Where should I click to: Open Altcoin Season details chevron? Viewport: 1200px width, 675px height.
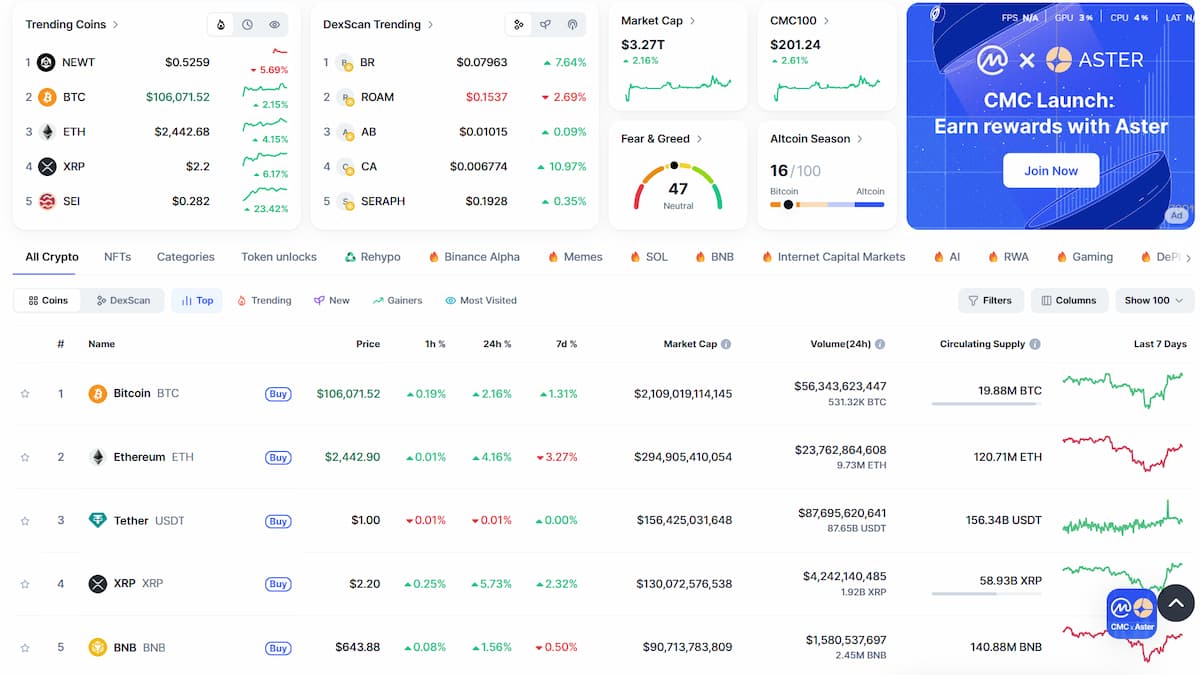(860, 139)
